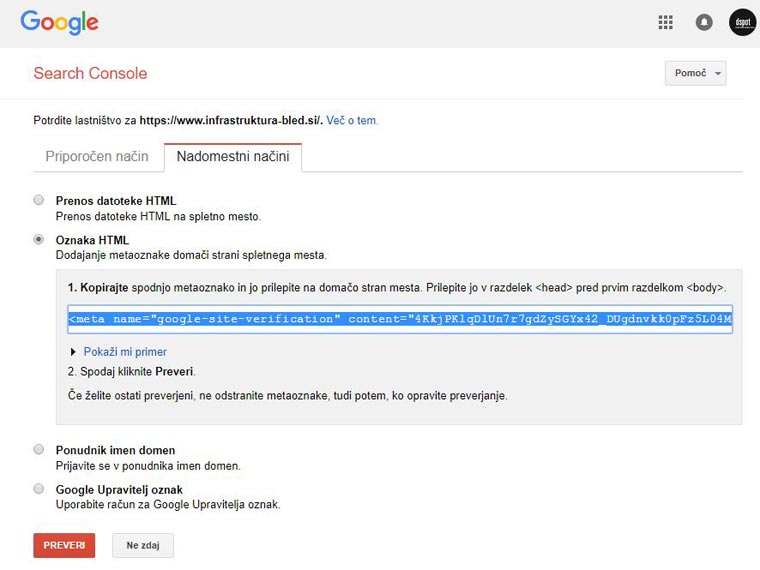Screen dimensions: 760x570
Task: Click the 'Oznaka HTML' label text
Action: [x=92, y=240]
